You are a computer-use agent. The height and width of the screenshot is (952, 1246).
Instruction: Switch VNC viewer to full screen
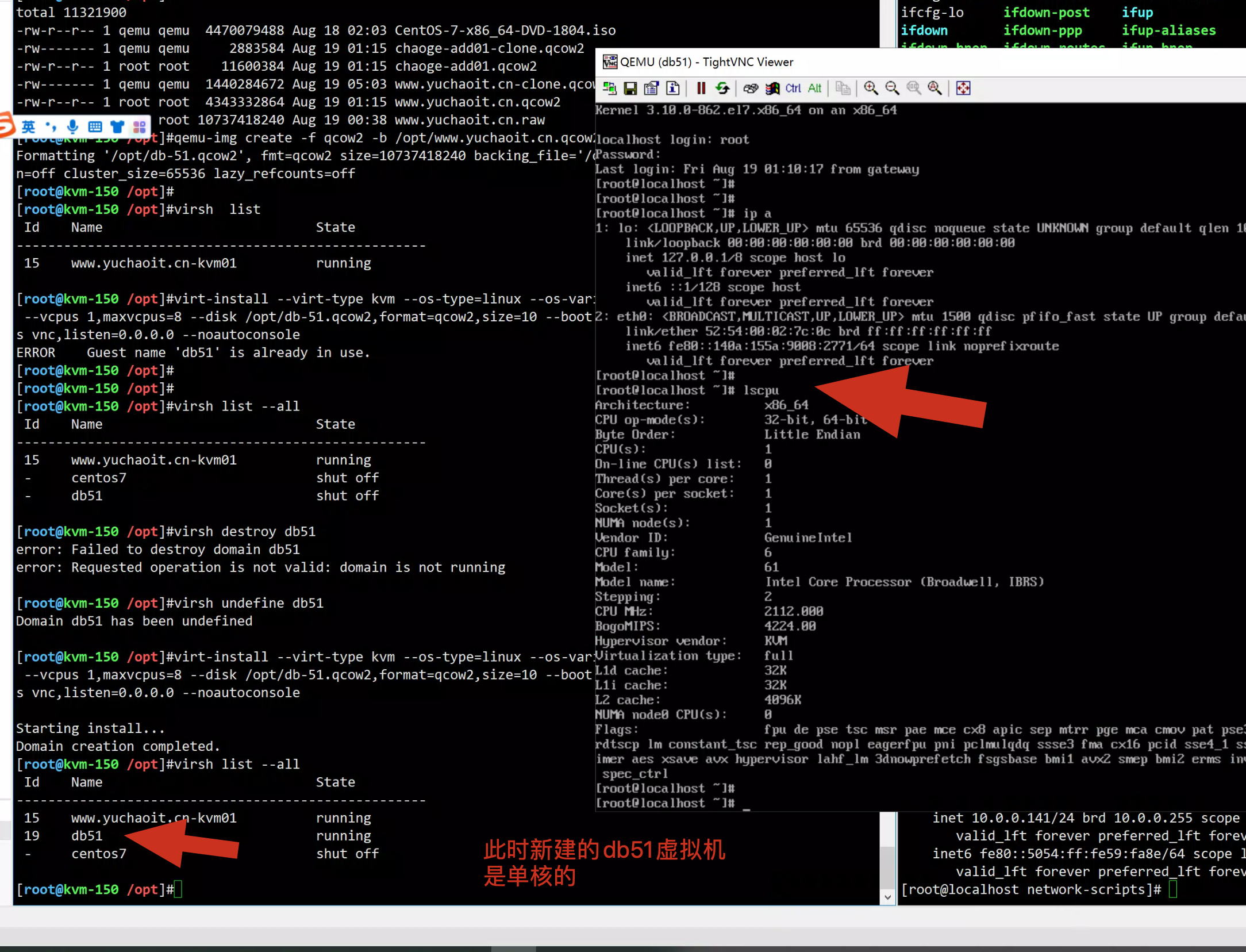coord(963,88)
